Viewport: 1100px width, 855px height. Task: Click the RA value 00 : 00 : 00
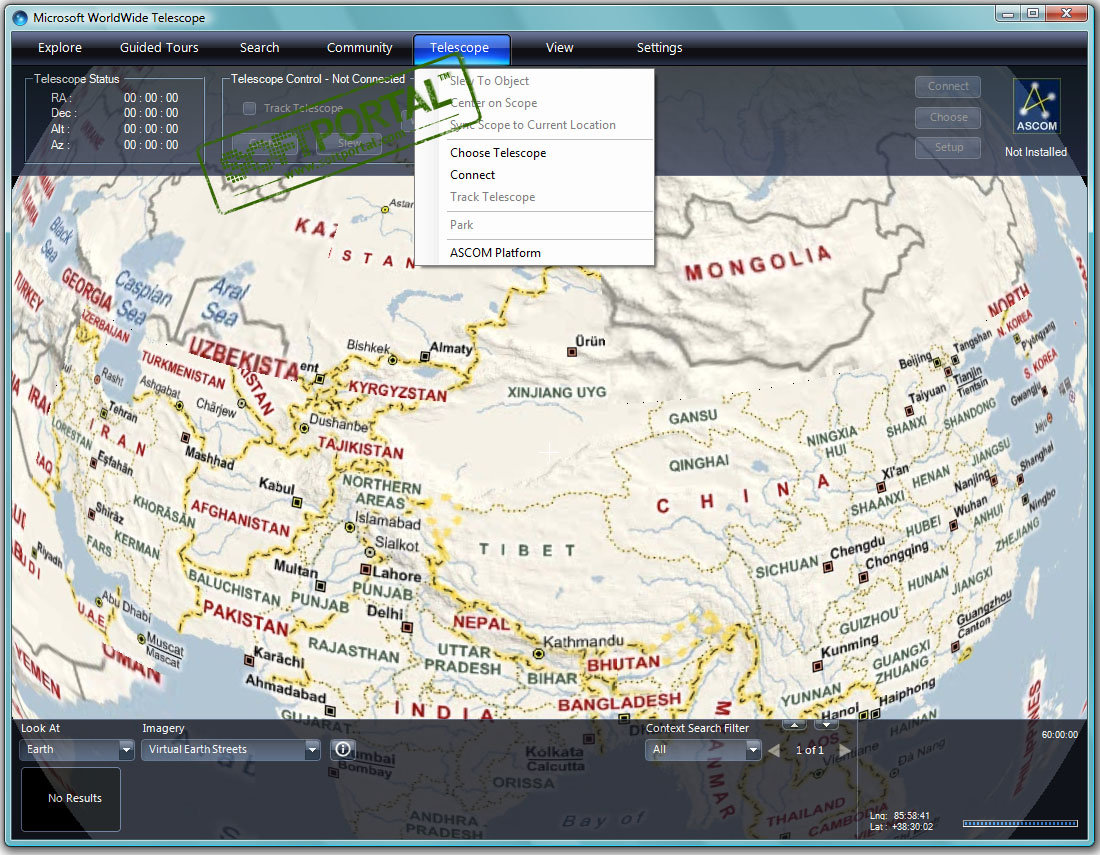coord(151,97)
